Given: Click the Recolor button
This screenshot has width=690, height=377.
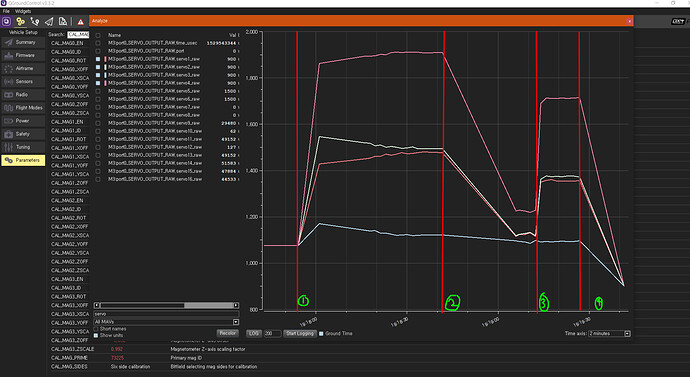Looking at the screenshot, I should click(228, 333).
